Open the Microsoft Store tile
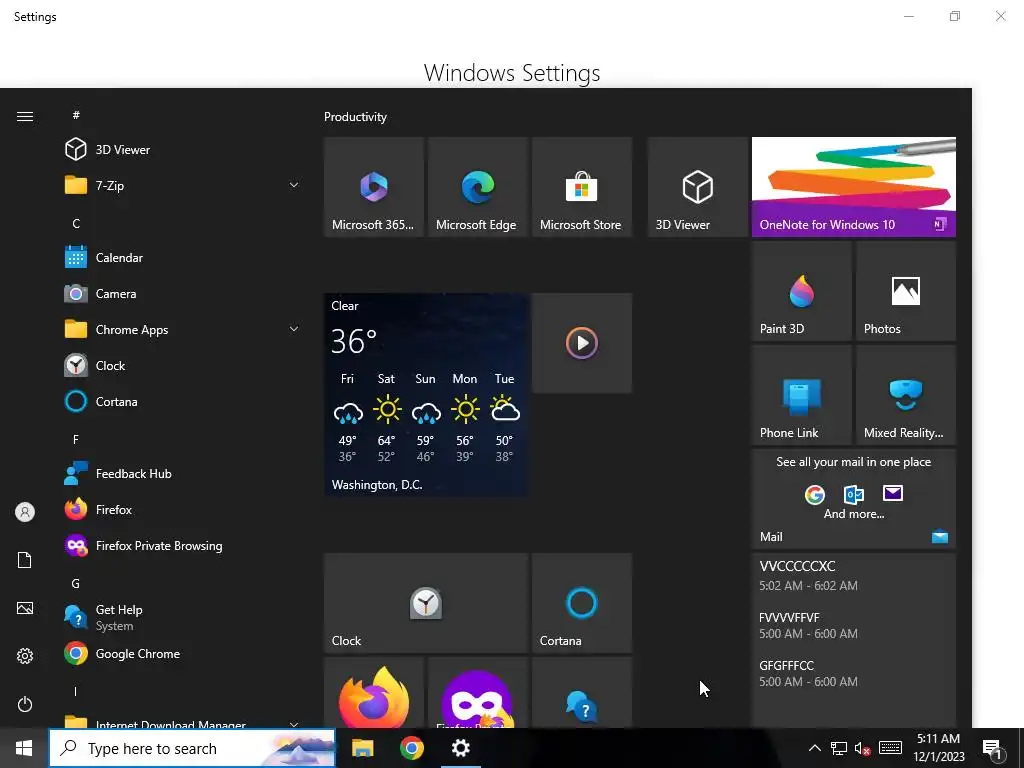Image resolution: width=1024 pixels, height=768 pixels. coord(582,187)
